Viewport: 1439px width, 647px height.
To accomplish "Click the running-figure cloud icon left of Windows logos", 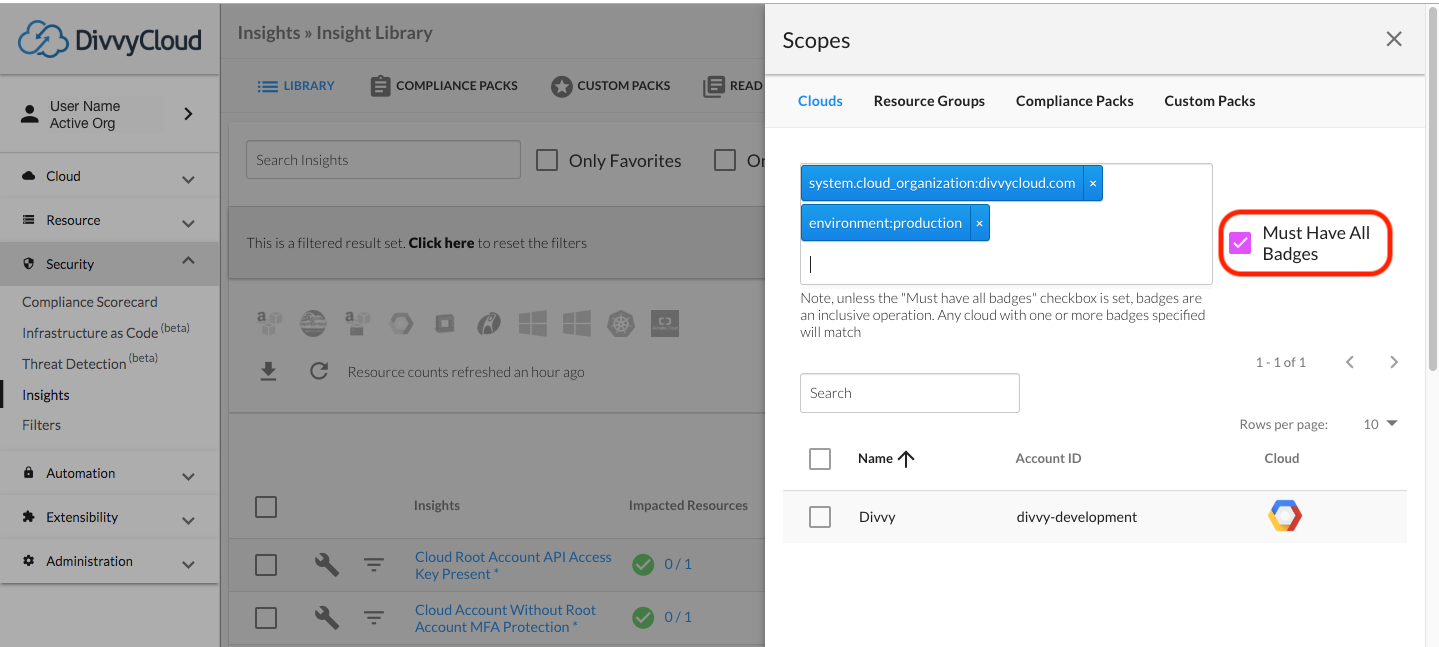I will click(489, 323).
